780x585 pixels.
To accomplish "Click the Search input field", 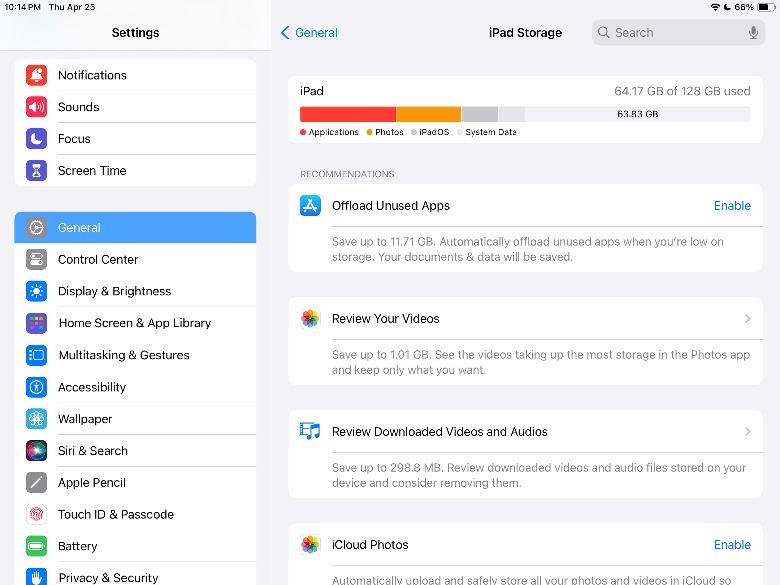I will (670, 33).
